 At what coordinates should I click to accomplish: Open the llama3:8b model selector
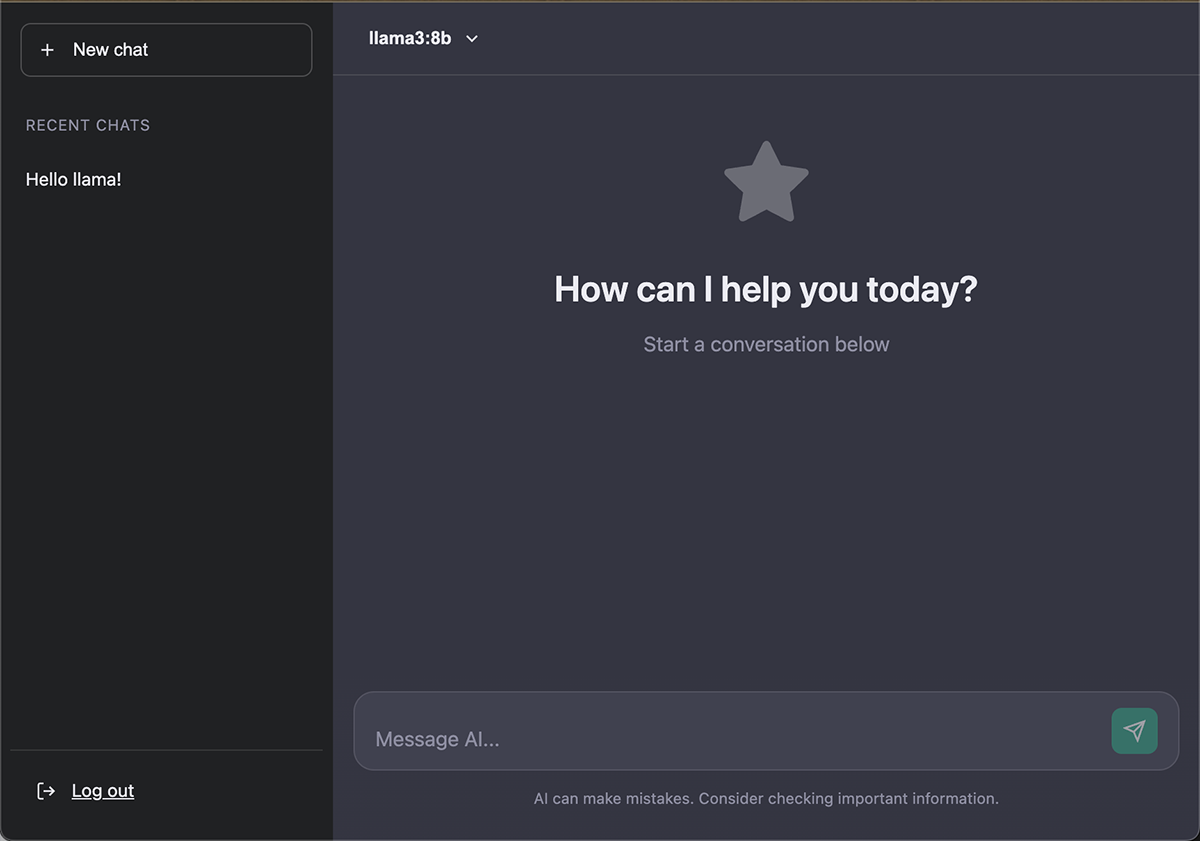pos(424,39)
